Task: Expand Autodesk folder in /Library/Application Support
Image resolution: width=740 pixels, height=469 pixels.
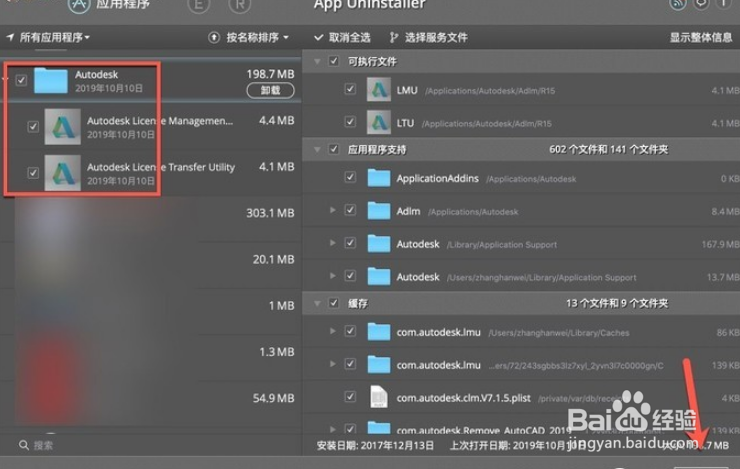Action: pyautogui.click(x=333, y=243)
